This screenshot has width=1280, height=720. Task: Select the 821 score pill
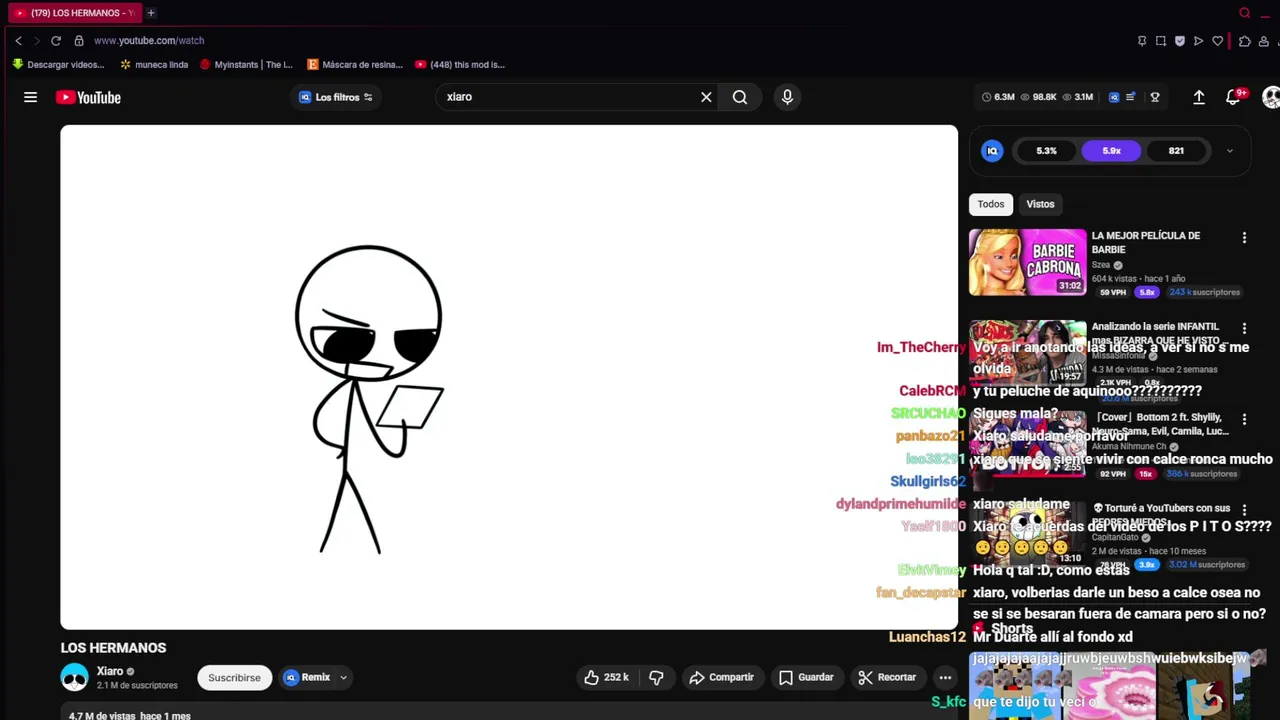point(1176,151)
